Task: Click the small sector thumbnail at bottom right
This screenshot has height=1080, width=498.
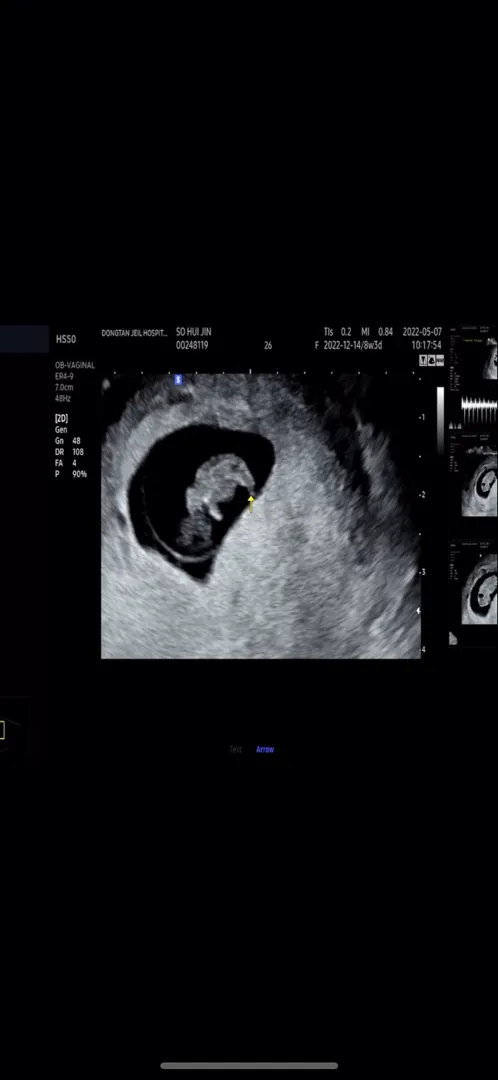Action: (453, 638)
